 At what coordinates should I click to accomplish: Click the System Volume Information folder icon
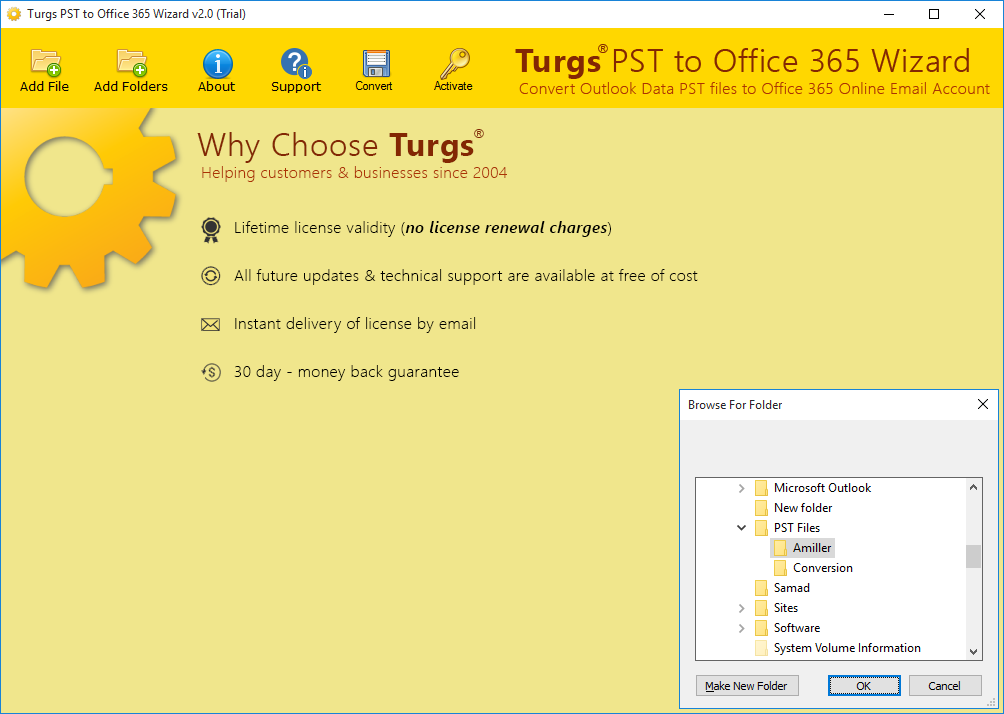[761, 647]
